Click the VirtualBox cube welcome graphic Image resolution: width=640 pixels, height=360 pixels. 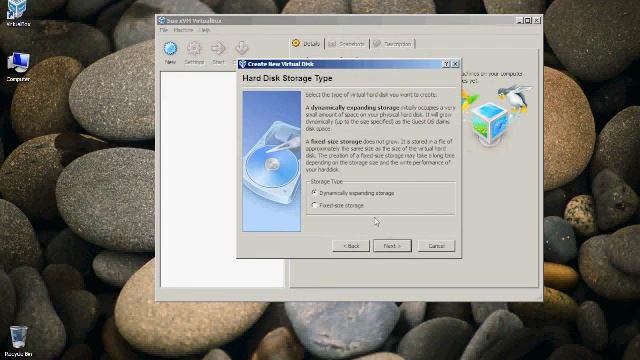tap(489, 123)
